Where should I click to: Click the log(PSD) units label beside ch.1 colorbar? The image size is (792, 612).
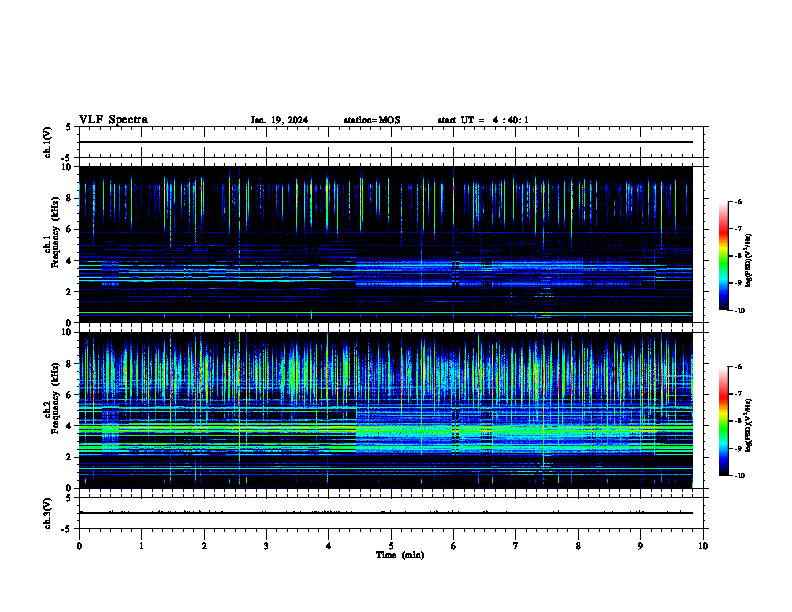(749, 260)
